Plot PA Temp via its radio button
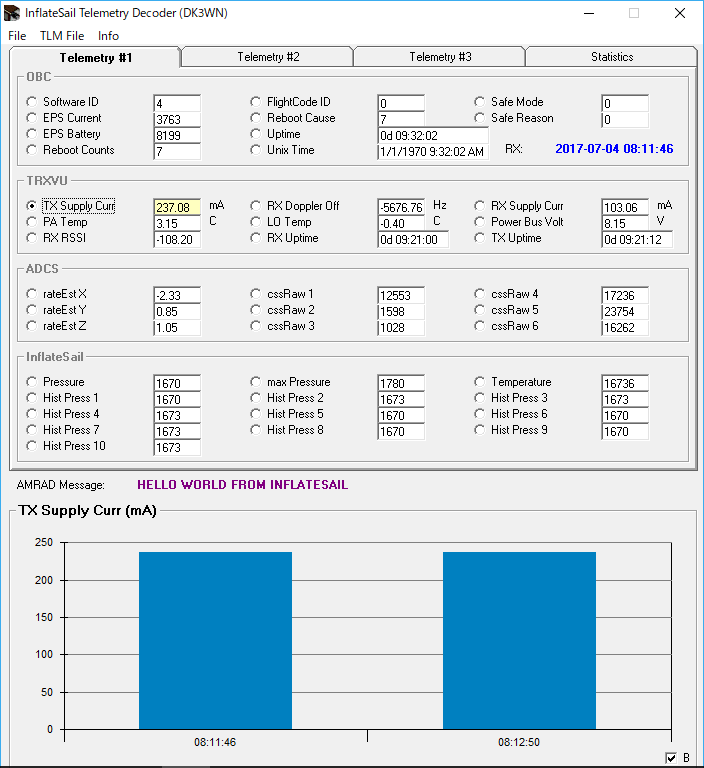The image size is (704, 768). tap(32, 222)
